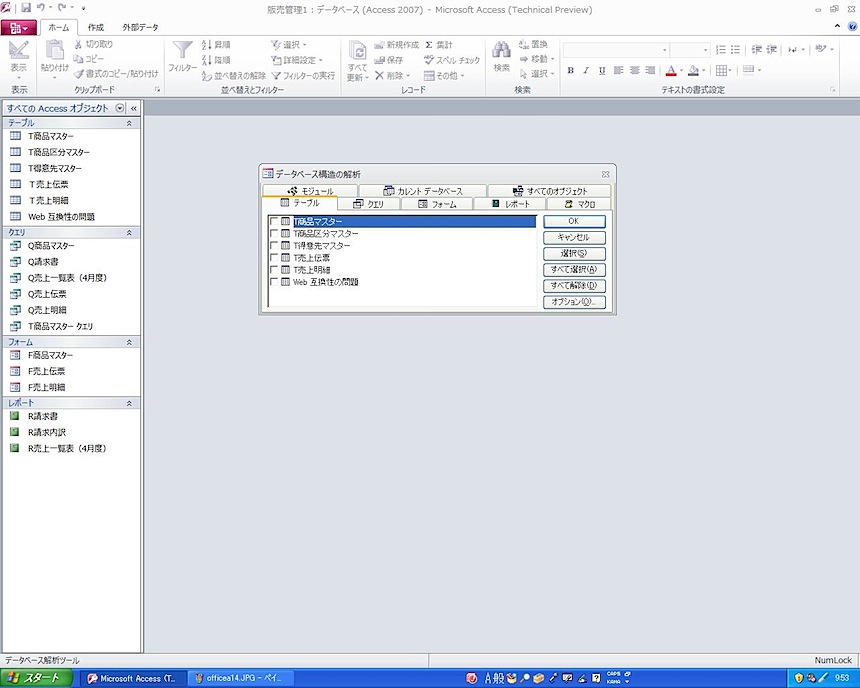Screen dimensions: 860x688
Task: Click the 貼り付け paste icon
Action: [54, 50]
